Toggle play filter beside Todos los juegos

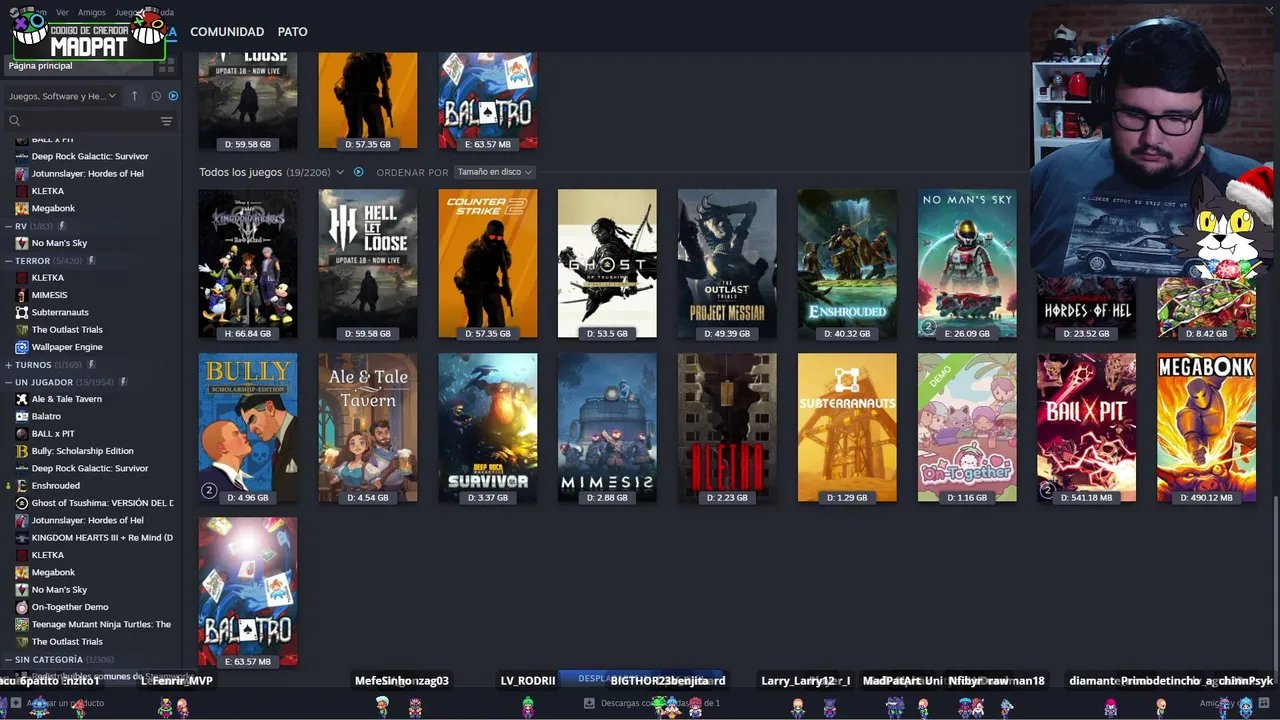[x=358, y=172]
